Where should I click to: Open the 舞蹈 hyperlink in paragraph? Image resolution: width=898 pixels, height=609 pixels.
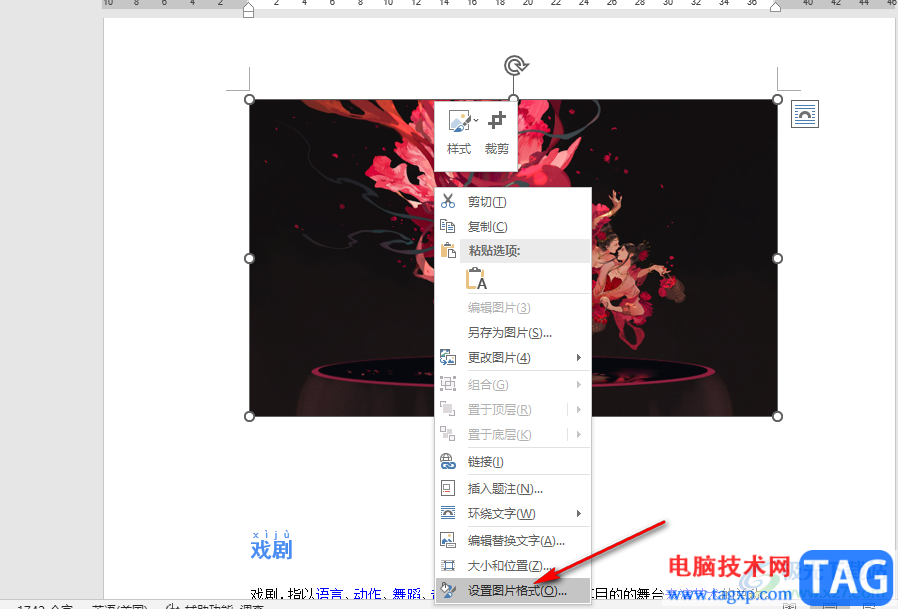pyautogui.click(x=407, y=594)
